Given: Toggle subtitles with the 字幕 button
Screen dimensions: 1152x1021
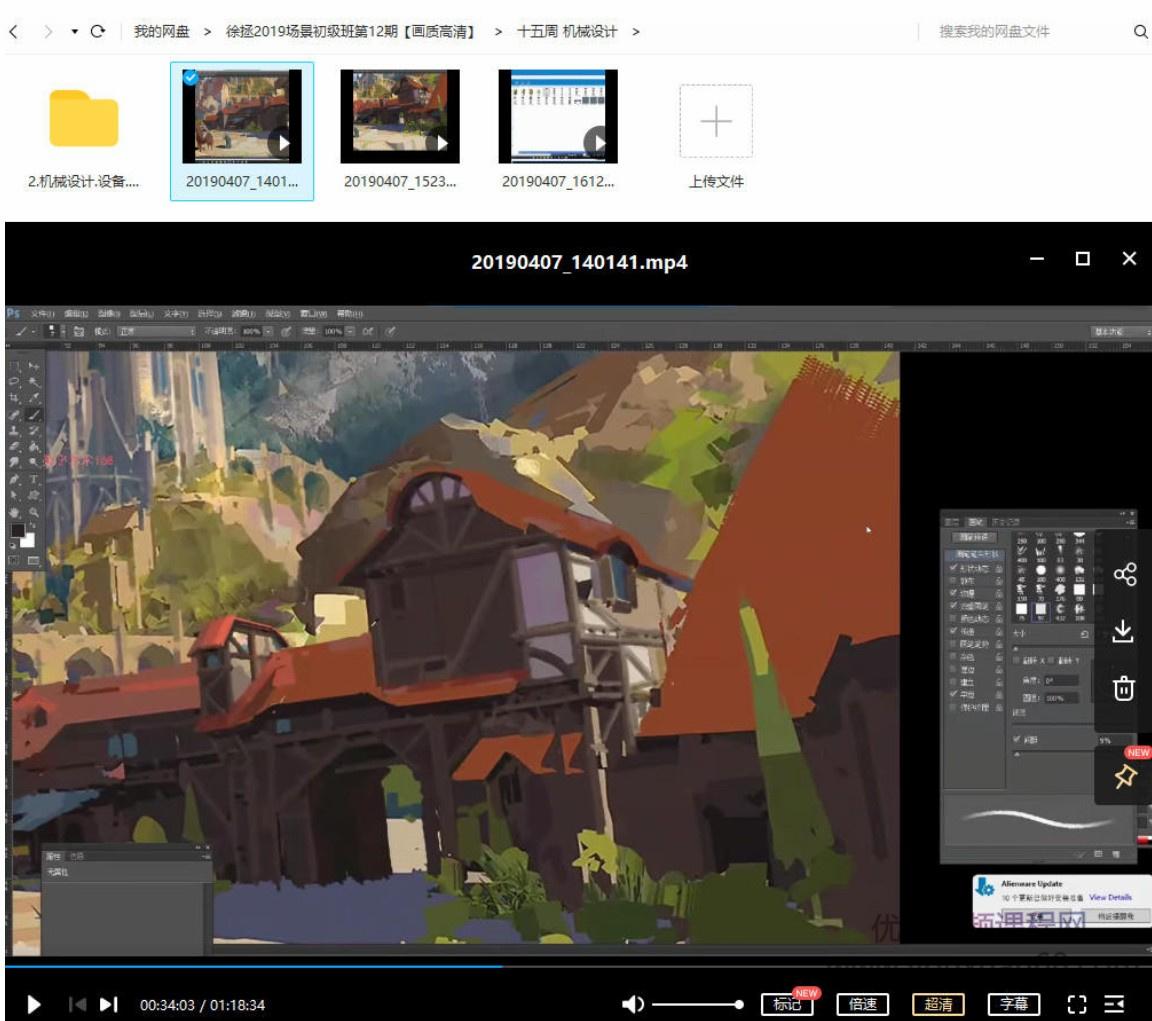Looking at the screenshot, I should click(1013, 1004).
